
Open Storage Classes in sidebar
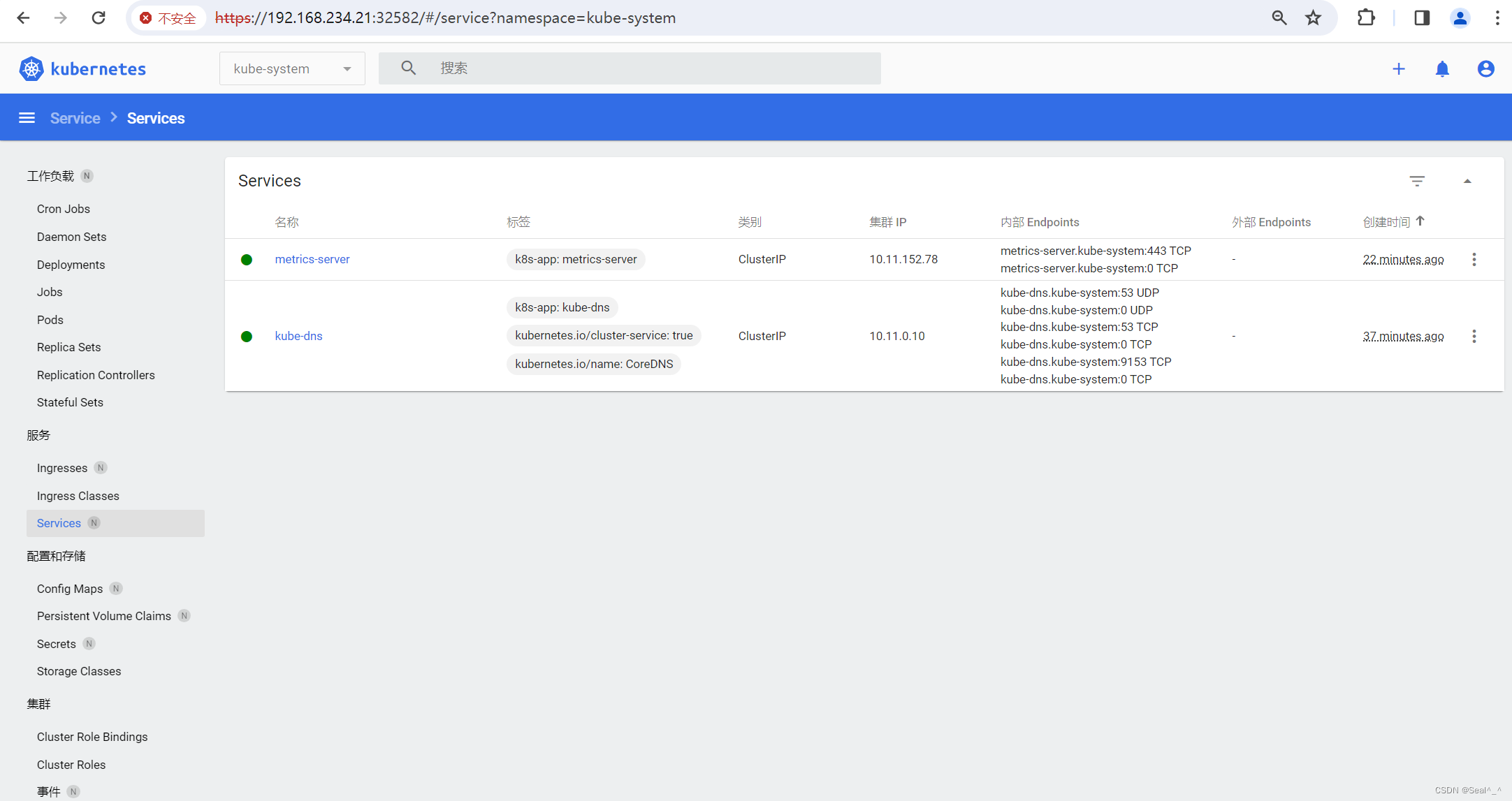[x=79, y=671]
